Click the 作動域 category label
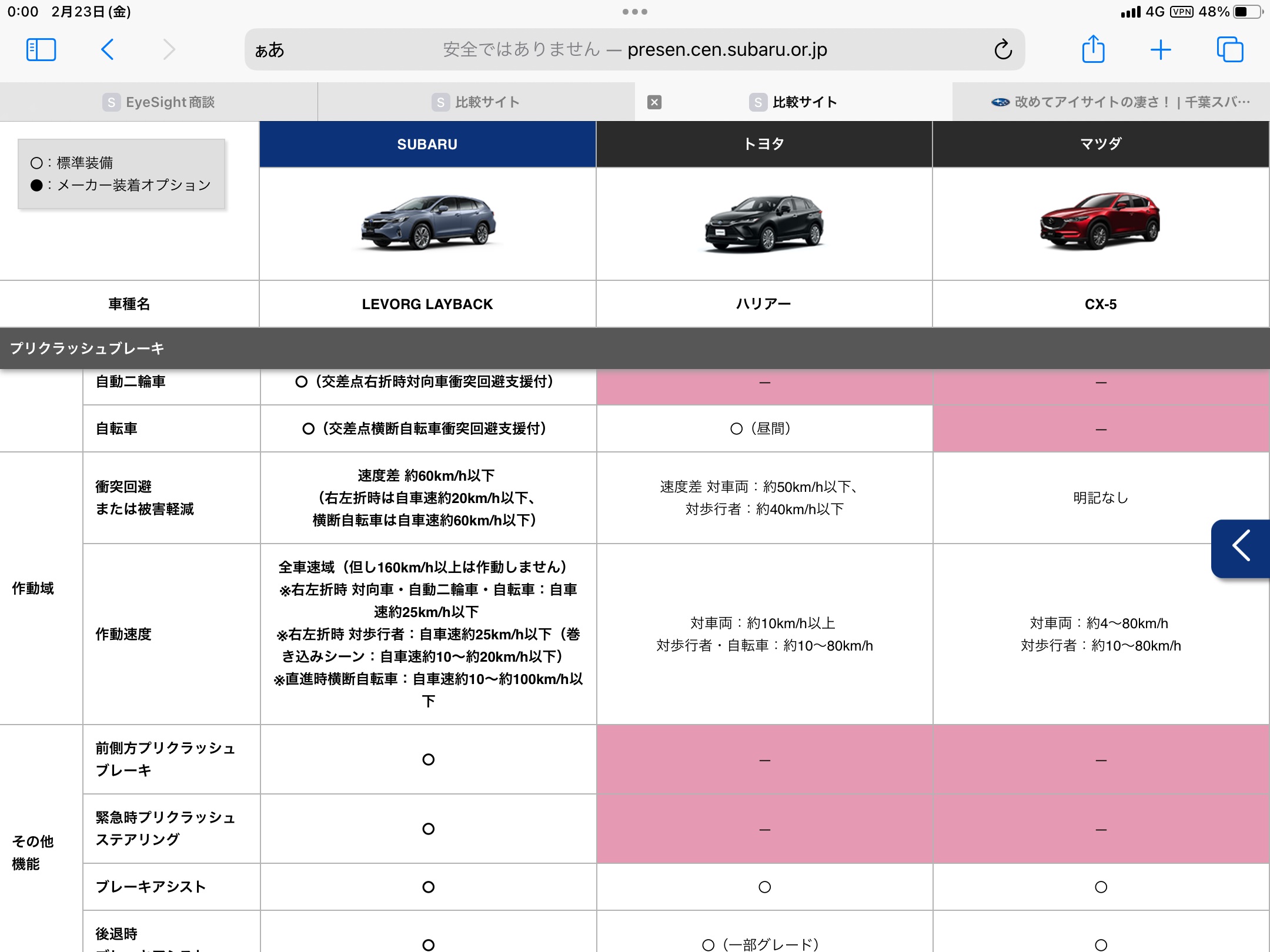Image resolution: width=1270 pixels, height=952 pixels. pos(33,588)
